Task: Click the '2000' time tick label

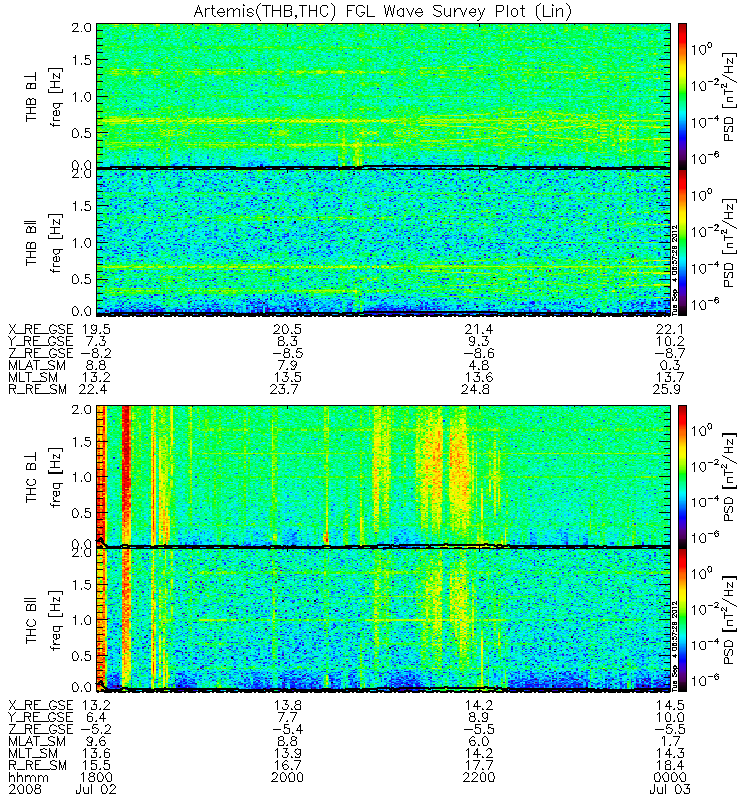Action: [x=288, y=778]
